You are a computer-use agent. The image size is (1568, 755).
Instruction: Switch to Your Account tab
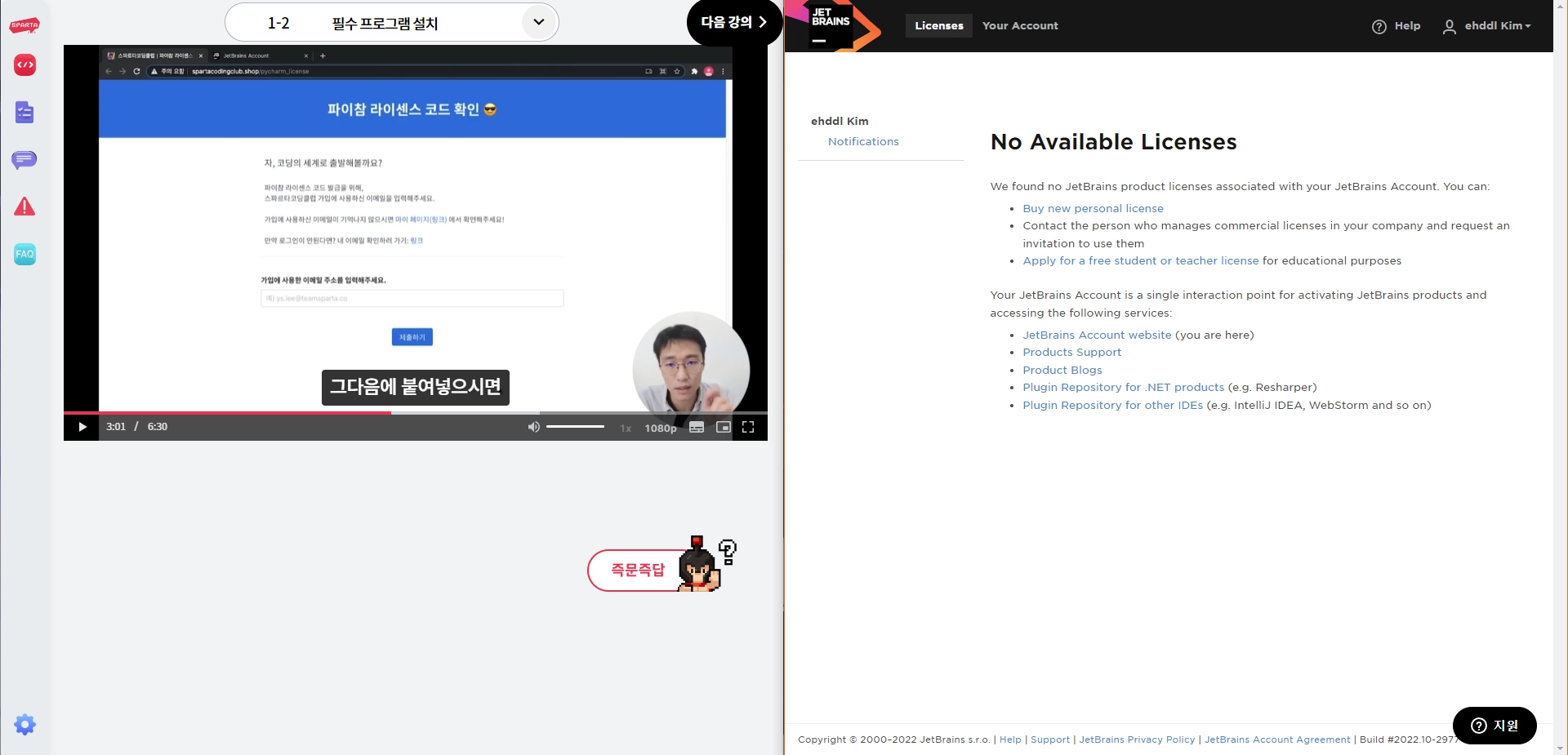click(x=1020, y=25)
